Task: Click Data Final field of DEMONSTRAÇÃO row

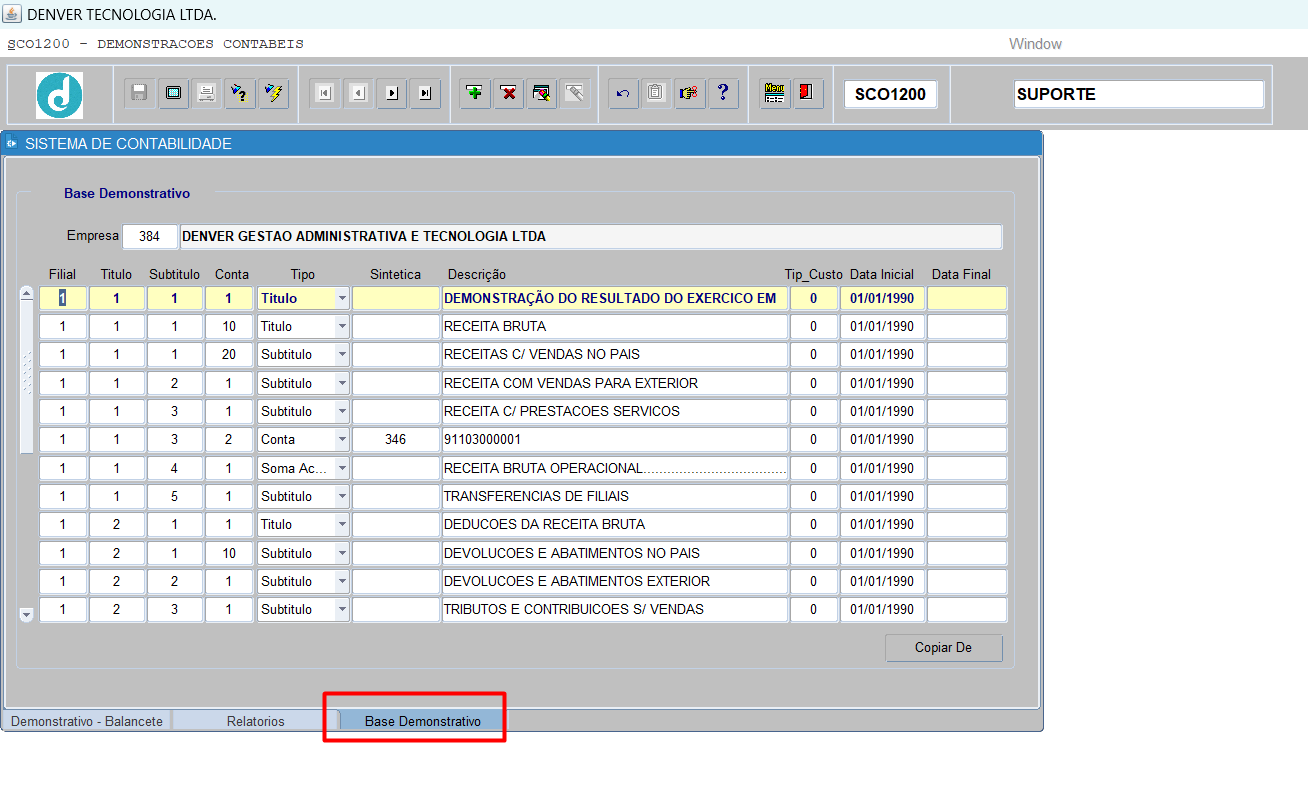Action: pyautogui.click(x=967, y=298)
